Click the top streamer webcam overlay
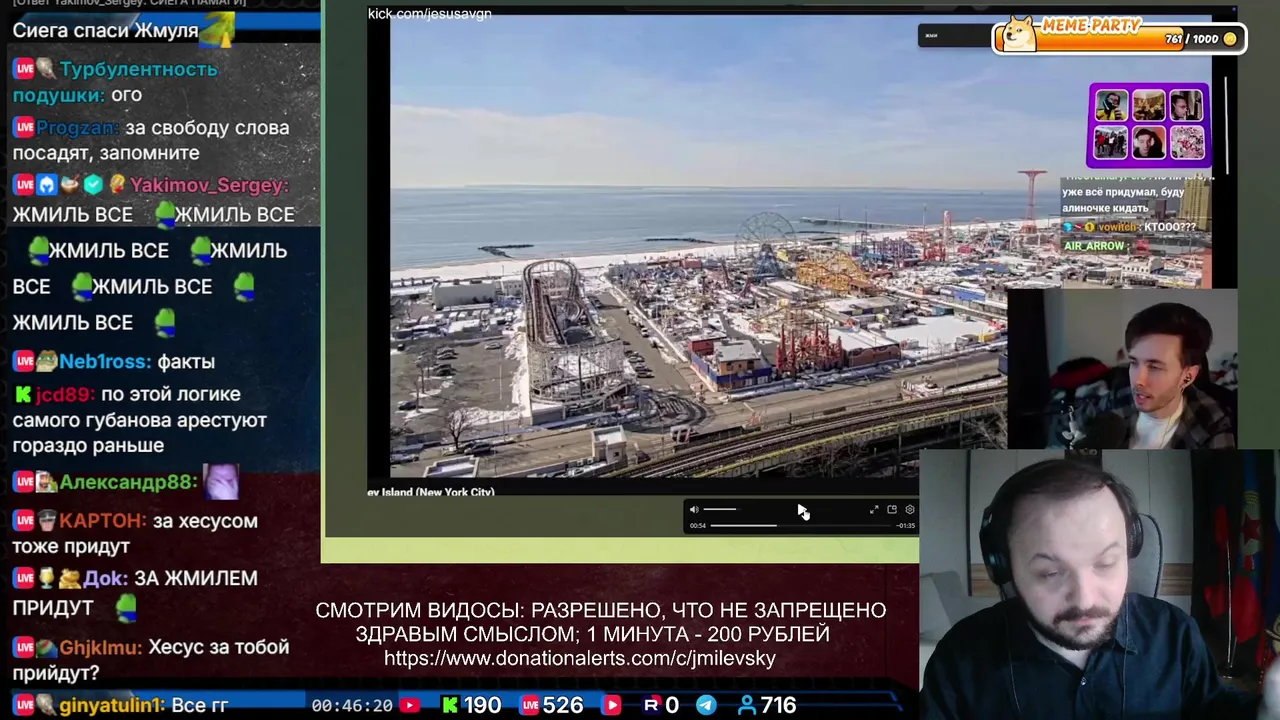Image resolution: width=1280 pixels, height=720 pixels. click(1122, 368)
